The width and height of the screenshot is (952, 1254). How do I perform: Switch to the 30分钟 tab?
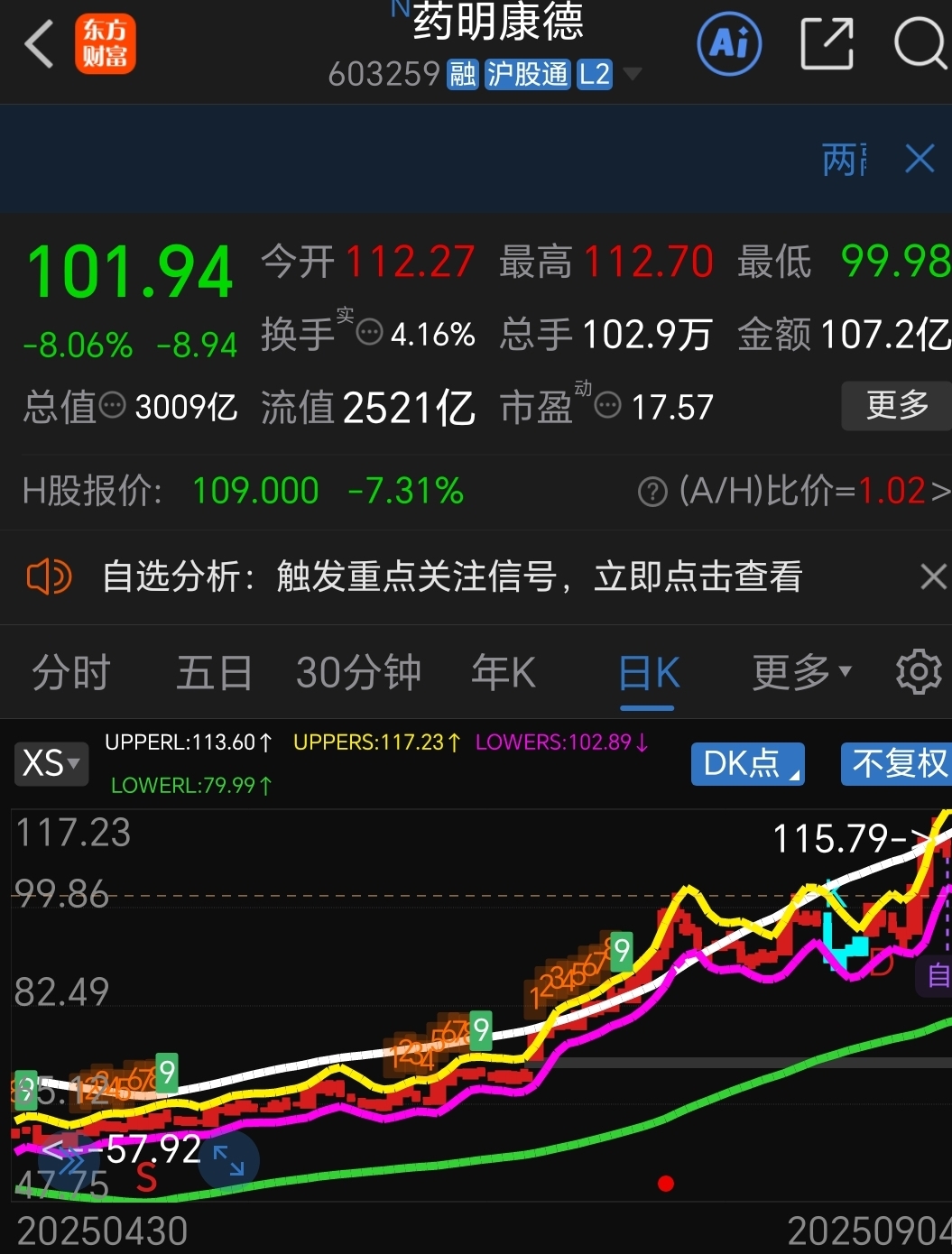click(358, 673)
